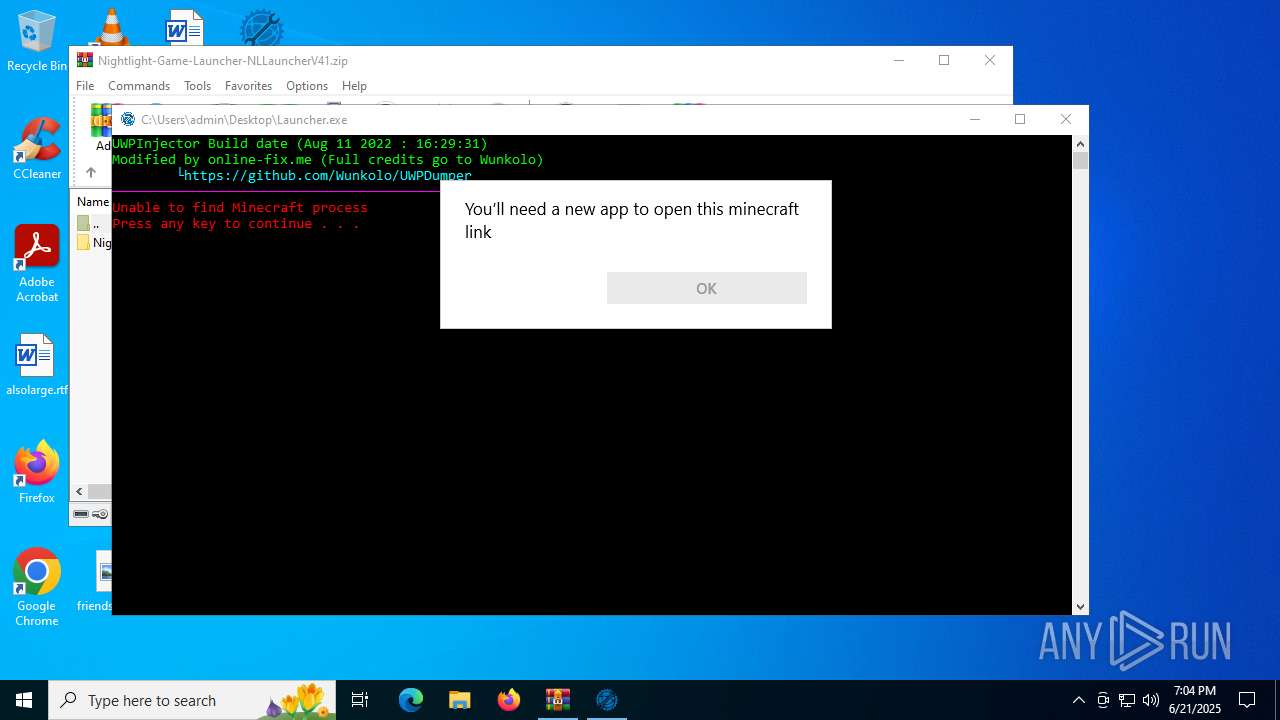Viewport: 1280px width, 720px height.
Task: Open Google Chrome desktop shortcut
Action: (37, 588)
